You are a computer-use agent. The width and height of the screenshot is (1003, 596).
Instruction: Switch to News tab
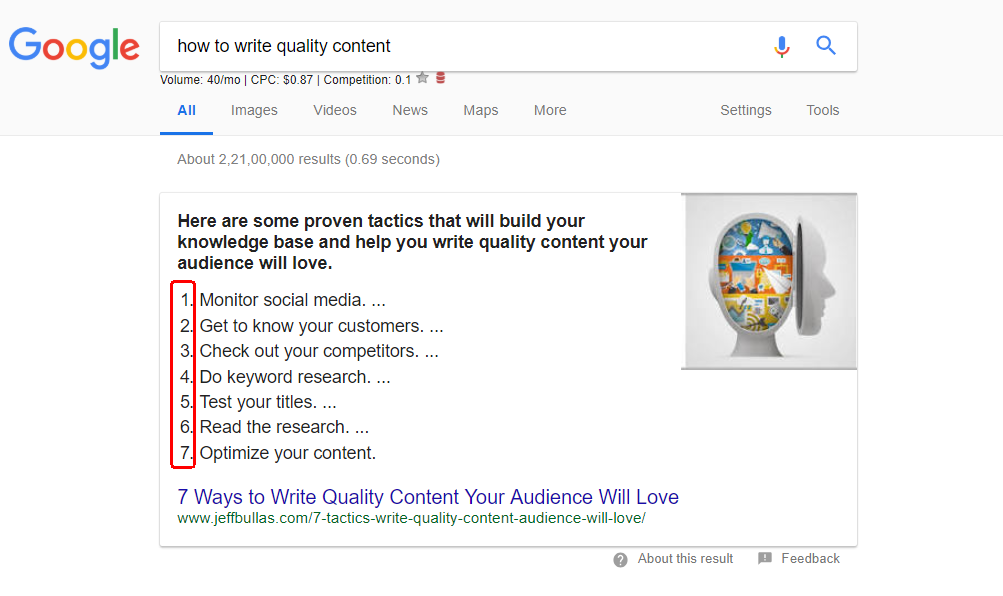[x=410, y=110]
